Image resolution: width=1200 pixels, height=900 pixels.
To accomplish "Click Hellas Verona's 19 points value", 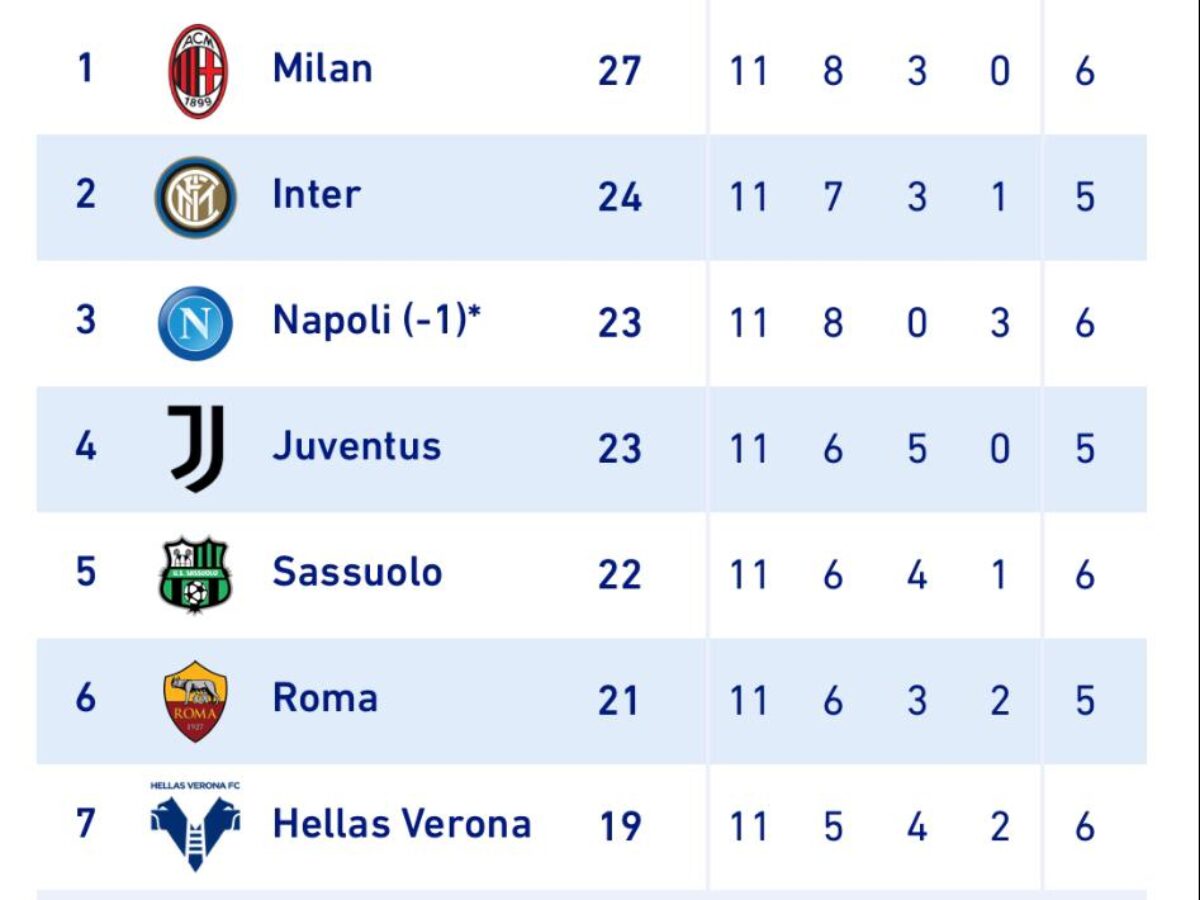I will pyautogui.click(x=619, y=826).
